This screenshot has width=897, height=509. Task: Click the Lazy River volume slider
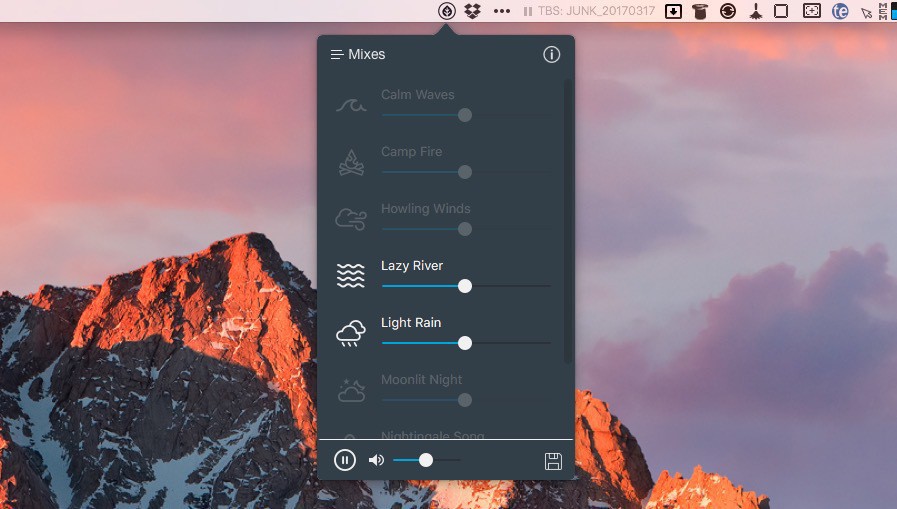[466, 286]
